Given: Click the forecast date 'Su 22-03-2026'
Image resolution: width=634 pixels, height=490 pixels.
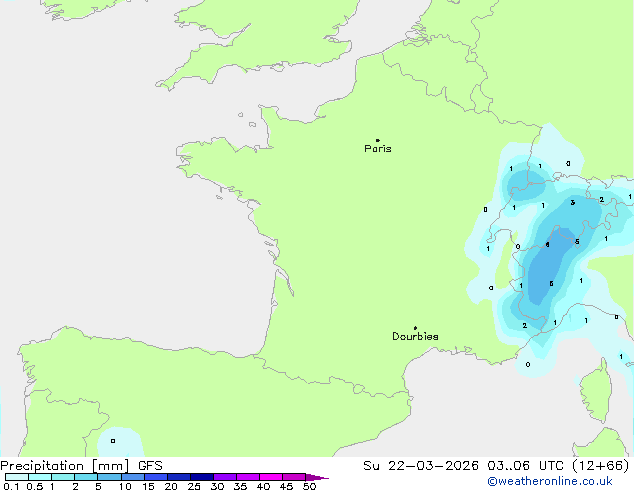Looking at the screenshot, I should [x=421, y=466].
